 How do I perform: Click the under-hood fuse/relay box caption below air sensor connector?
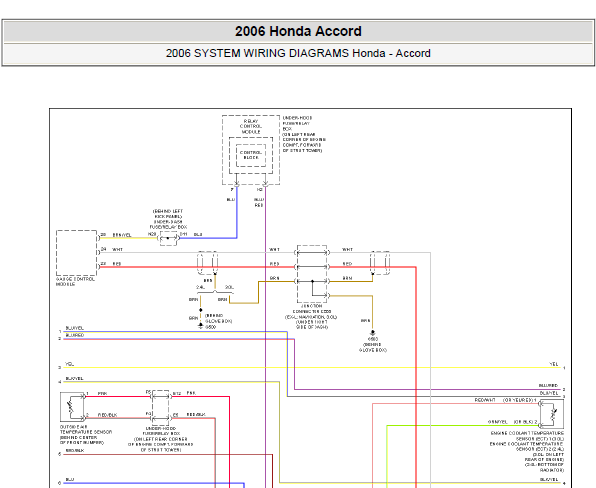161,439
